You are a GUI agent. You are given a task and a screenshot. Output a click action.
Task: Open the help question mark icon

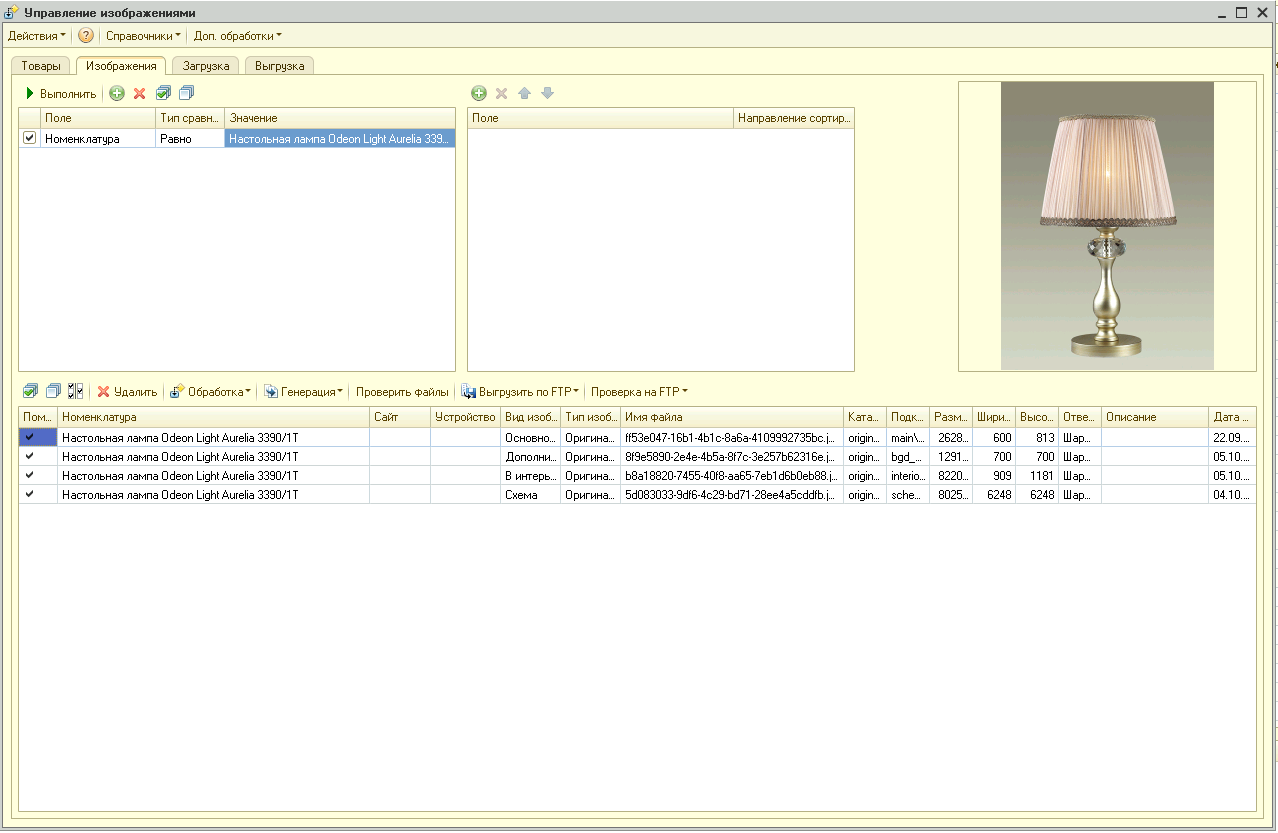tap(86, 36)
